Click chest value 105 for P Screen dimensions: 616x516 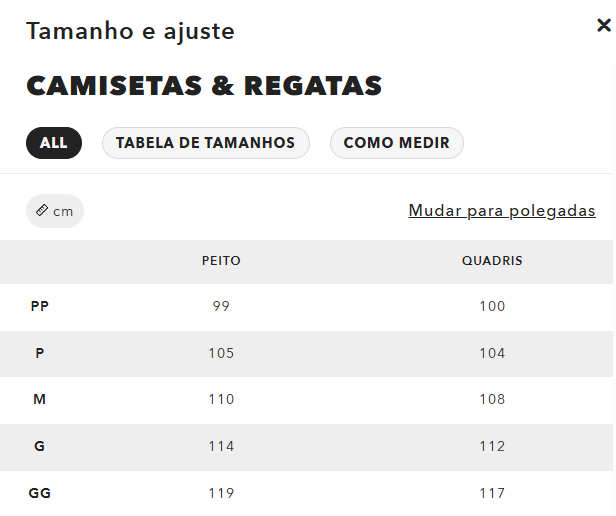221,353
